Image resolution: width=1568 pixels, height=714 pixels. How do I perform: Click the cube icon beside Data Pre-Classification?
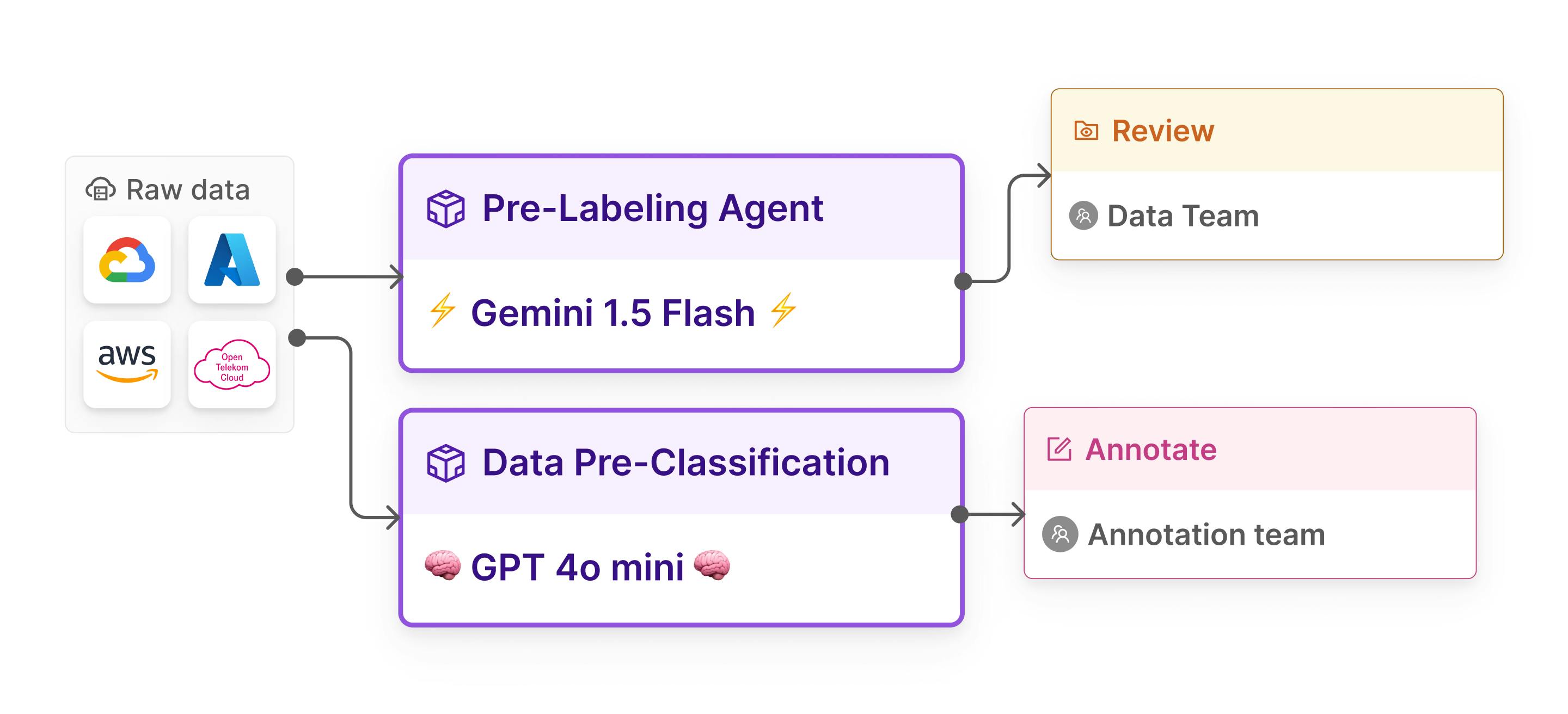[445, 463]
